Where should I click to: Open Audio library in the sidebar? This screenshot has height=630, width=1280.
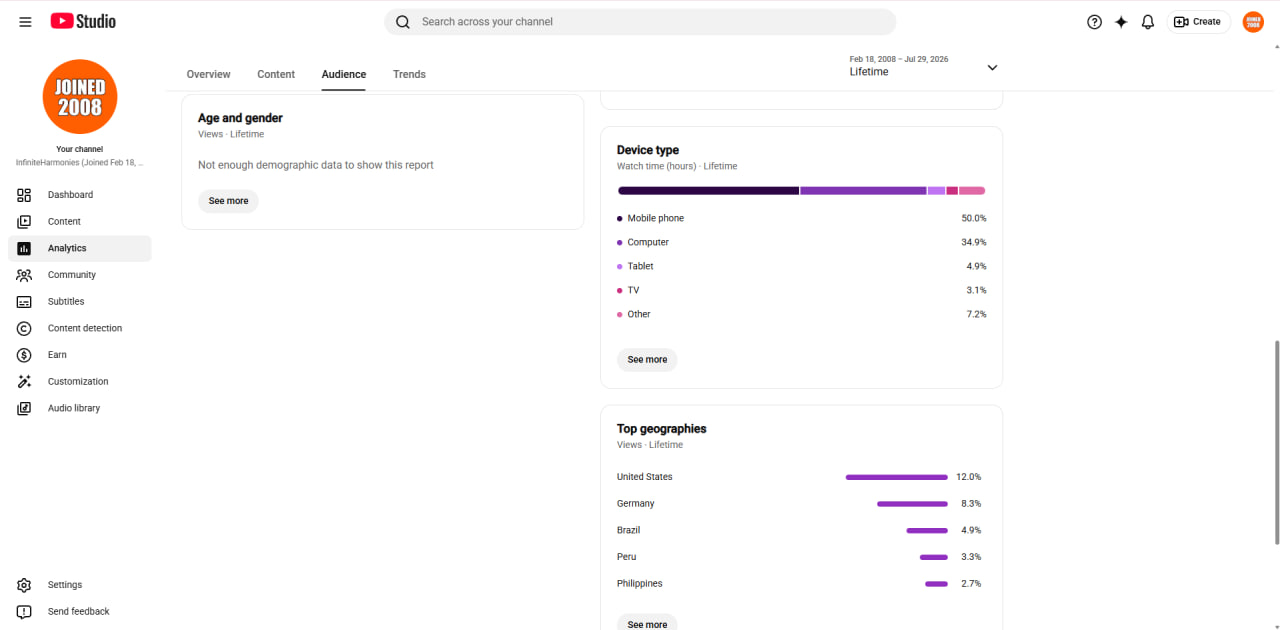coord(80,408)
